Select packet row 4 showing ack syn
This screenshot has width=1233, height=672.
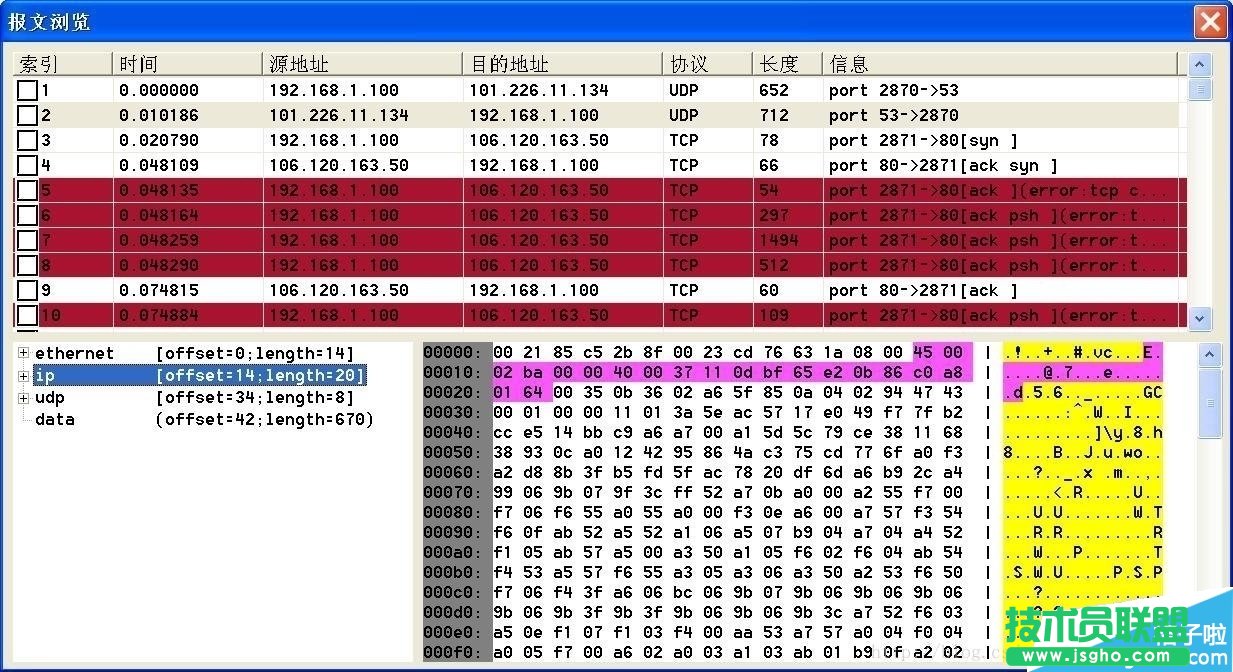click(x=500, y=165)
